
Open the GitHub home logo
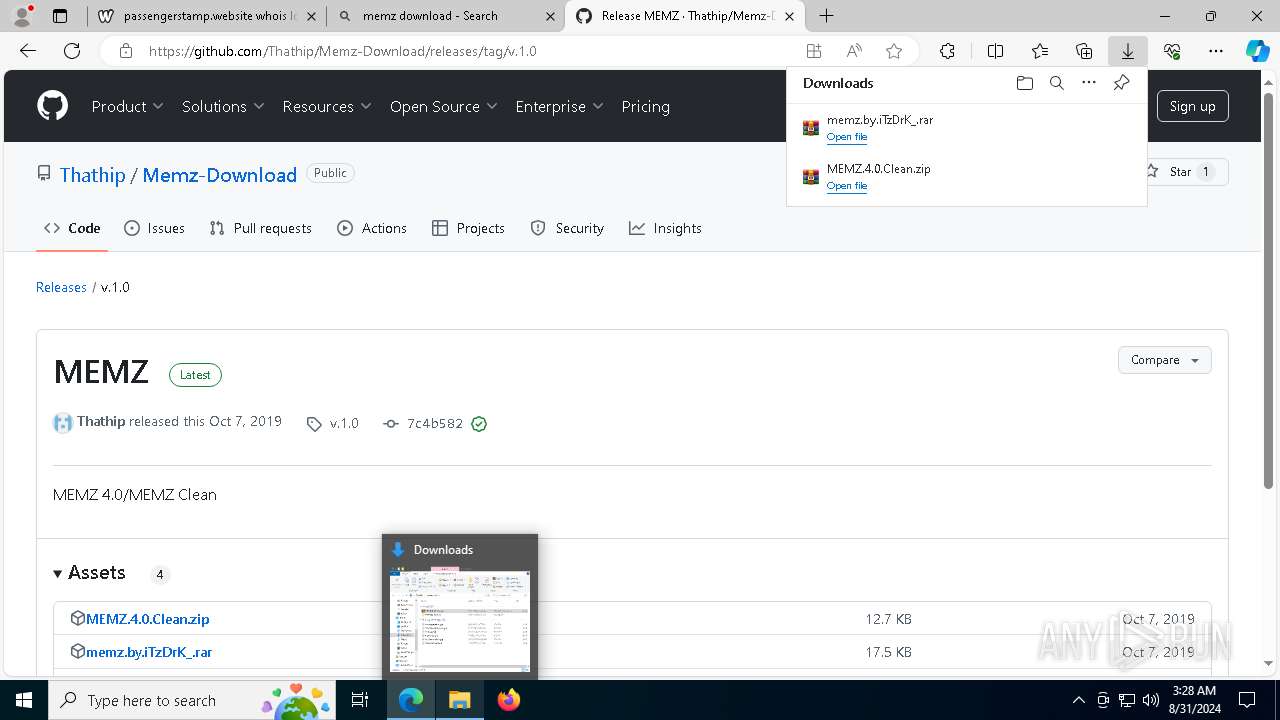click(52, 106)
